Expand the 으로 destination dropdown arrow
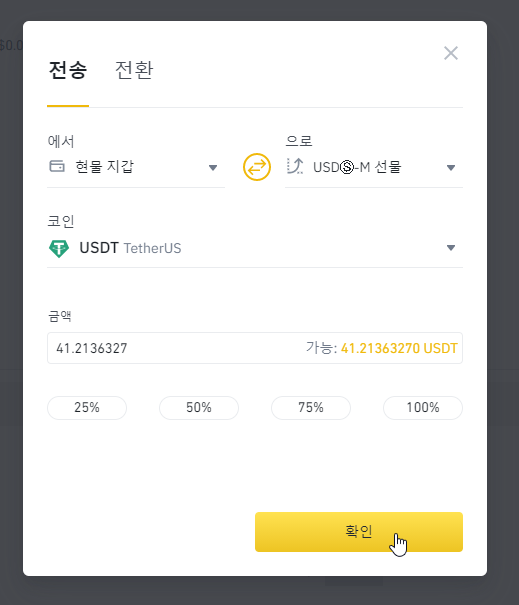The image size is (519, 605). 451,167
